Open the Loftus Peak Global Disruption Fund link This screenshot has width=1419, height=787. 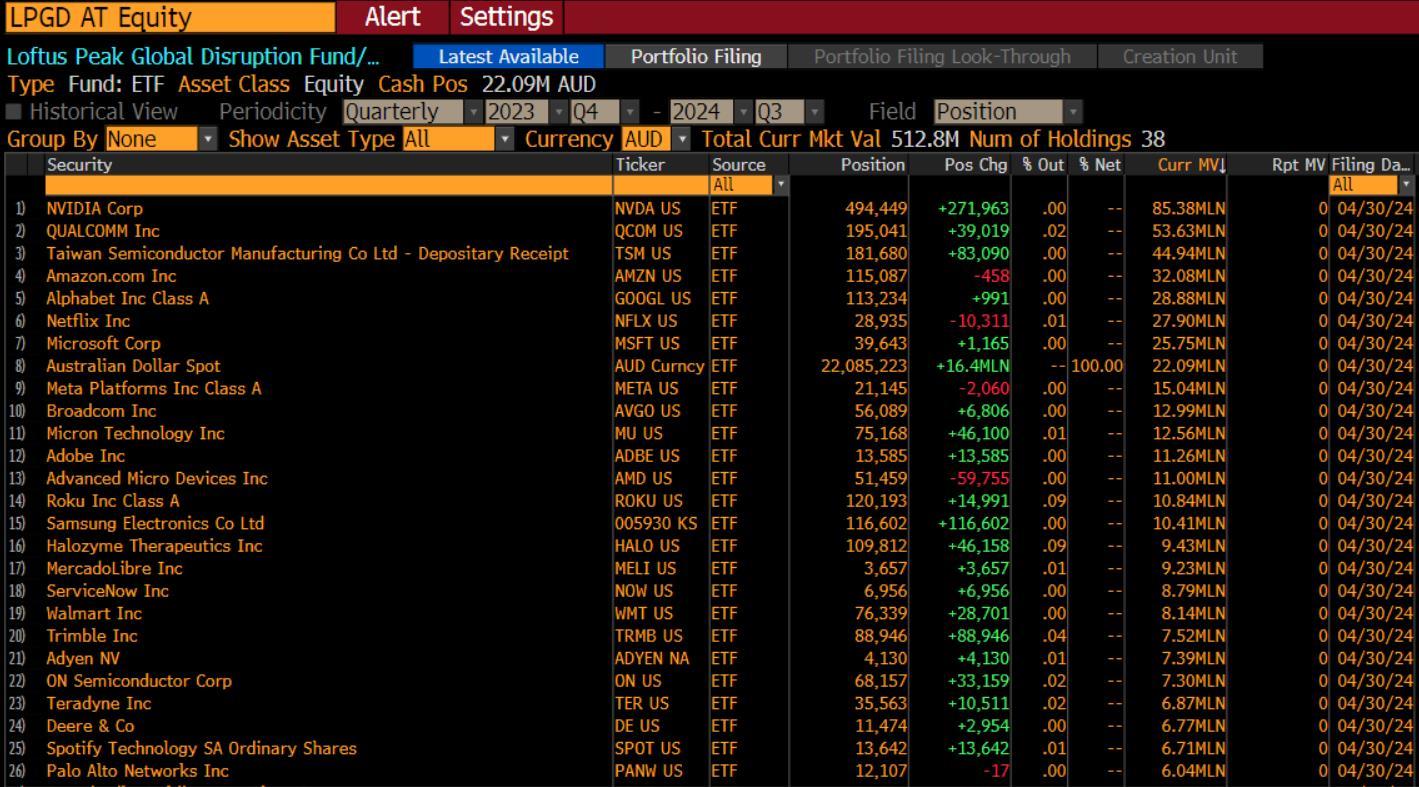point(193,57)
